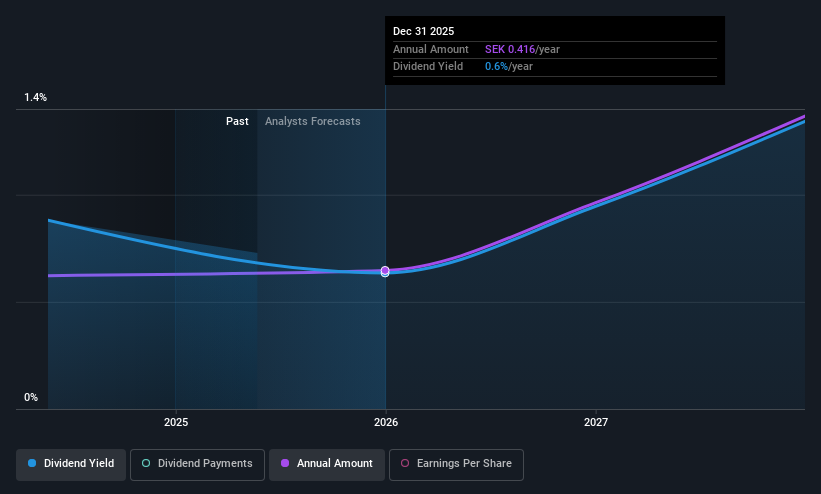Toggle the Dividend Payments series
Screen dimensions: 821x494
click(x=197, y=464)
